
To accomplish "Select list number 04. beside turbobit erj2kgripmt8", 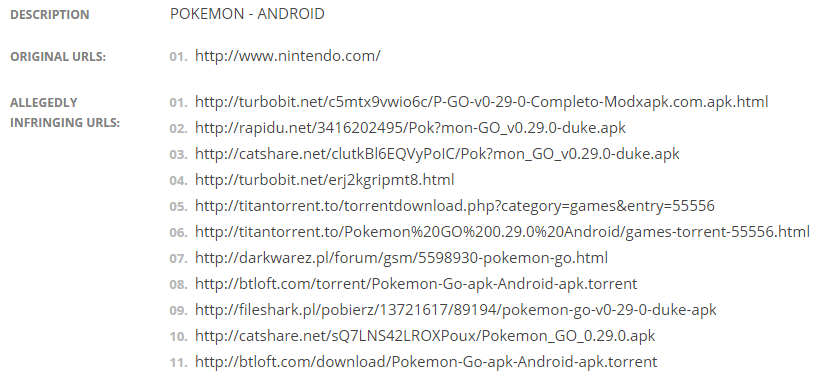I will [x=178, y=180].
